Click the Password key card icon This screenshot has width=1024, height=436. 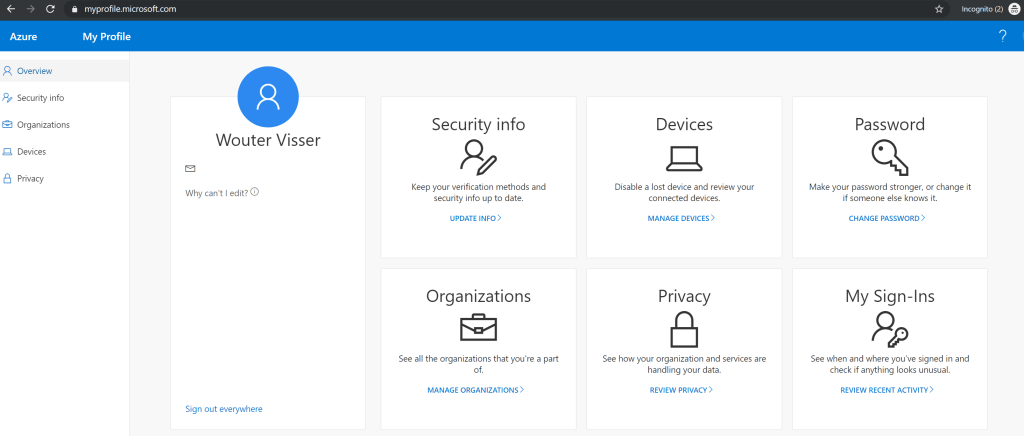click(889, 157)
